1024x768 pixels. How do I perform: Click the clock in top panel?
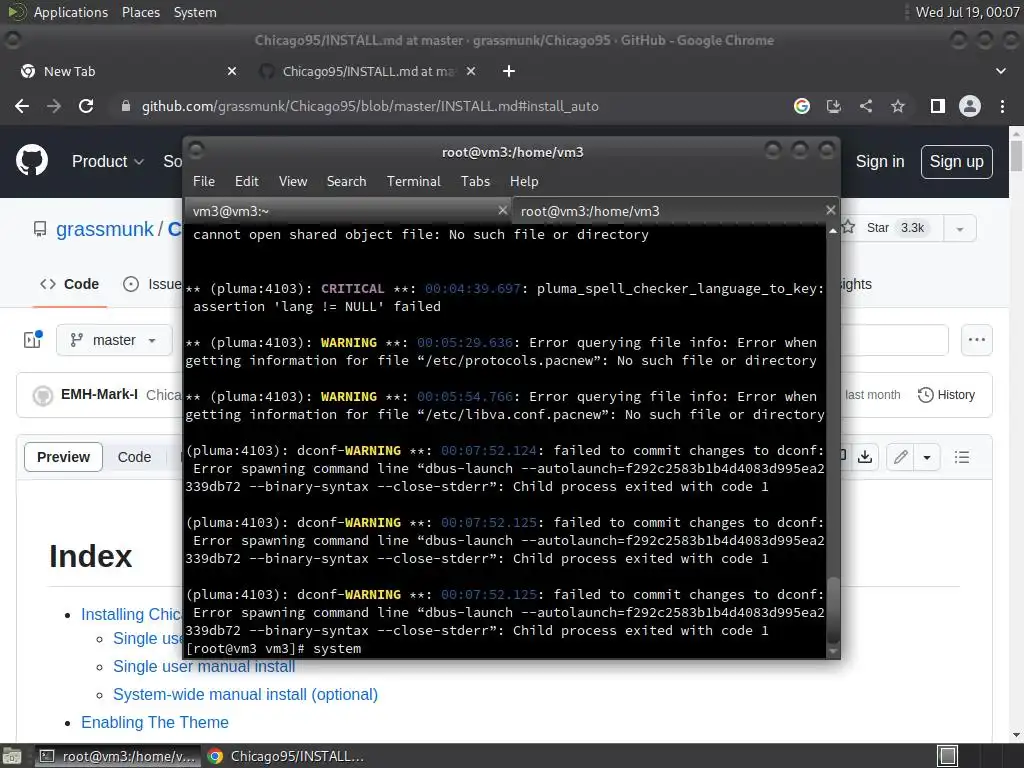967,12
